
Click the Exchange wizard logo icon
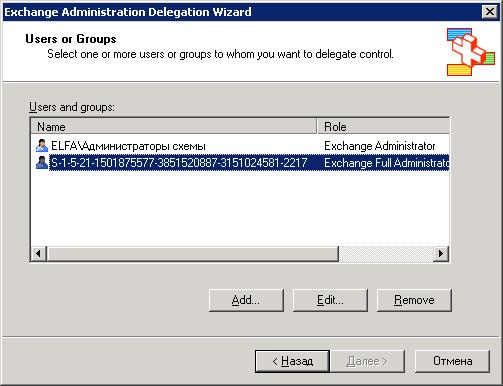tap(471, 52)
